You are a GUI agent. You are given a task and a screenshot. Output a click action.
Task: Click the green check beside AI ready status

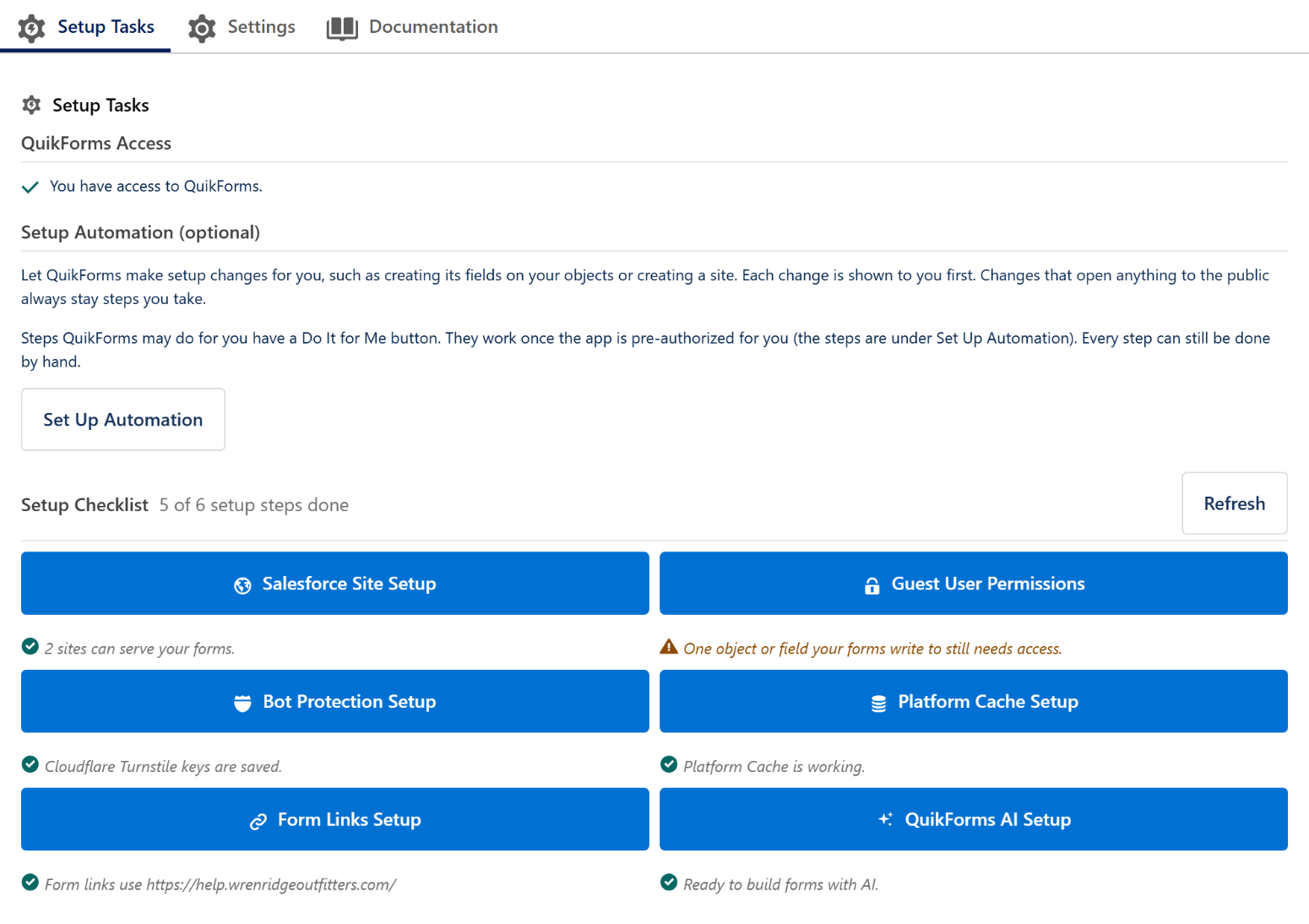(x=669, y=883)
